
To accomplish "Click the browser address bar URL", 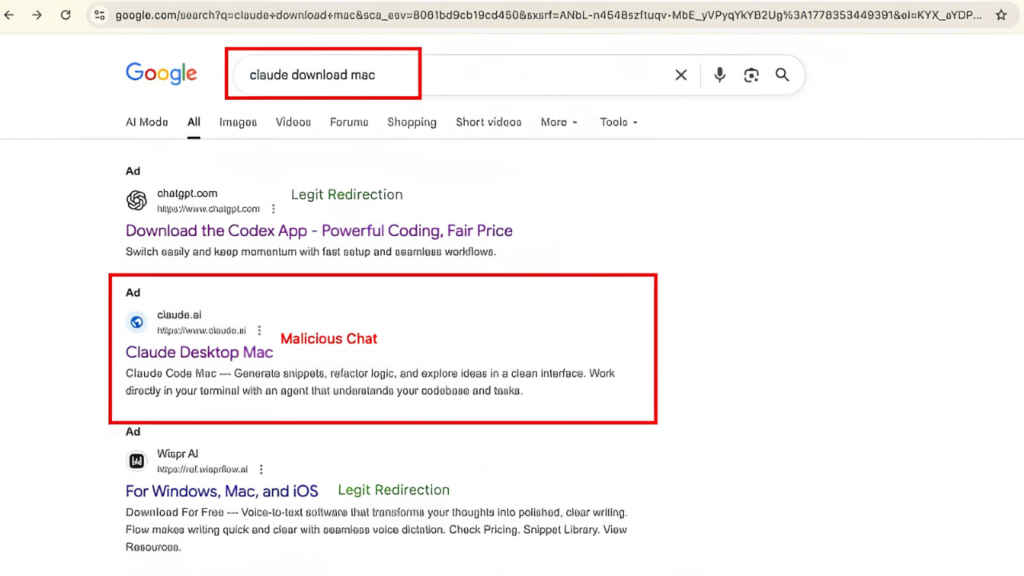I will [549, 14].
